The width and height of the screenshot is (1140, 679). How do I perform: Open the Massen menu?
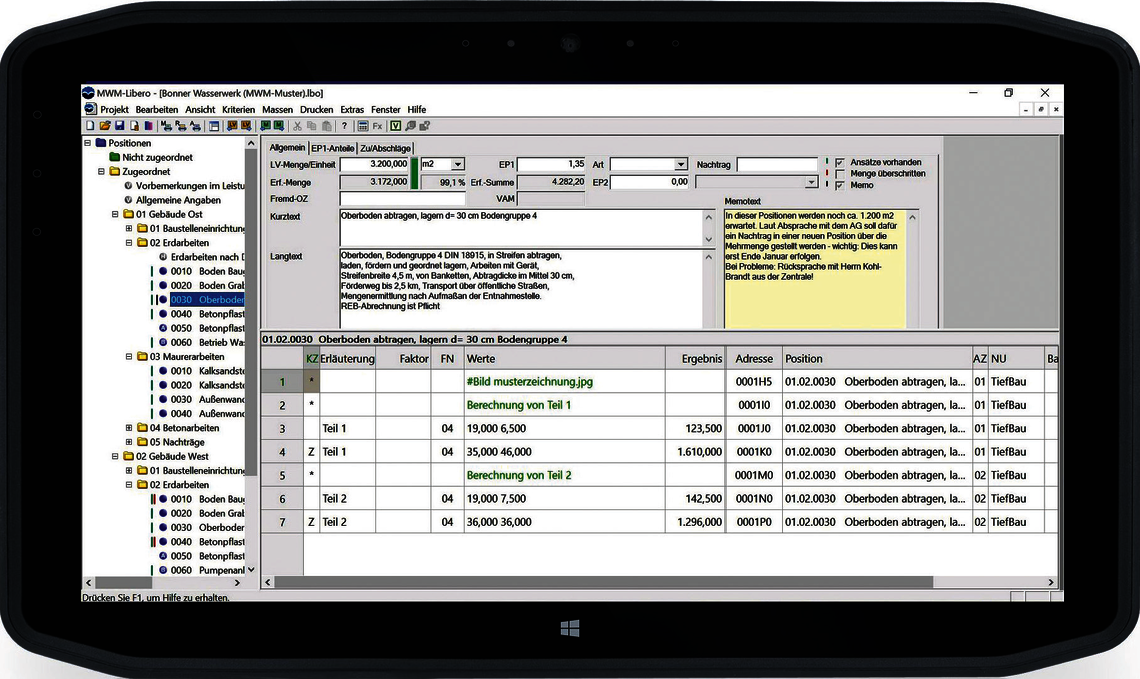pos(277,110)
